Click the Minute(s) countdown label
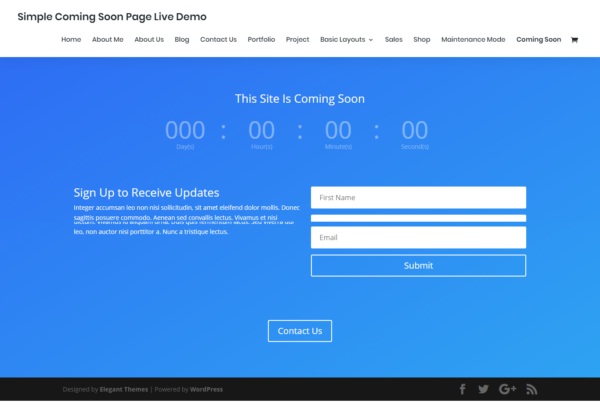The image size is (600, 417). click(338, 147)
